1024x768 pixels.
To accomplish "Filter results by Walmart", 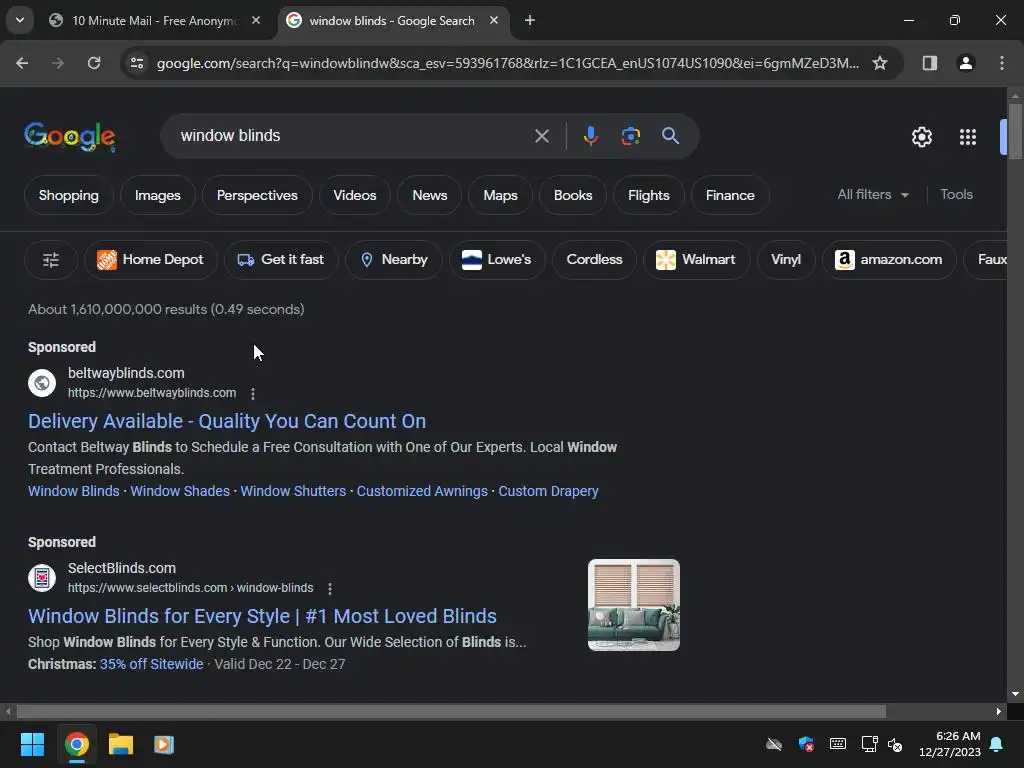I will tap(696, 260).
